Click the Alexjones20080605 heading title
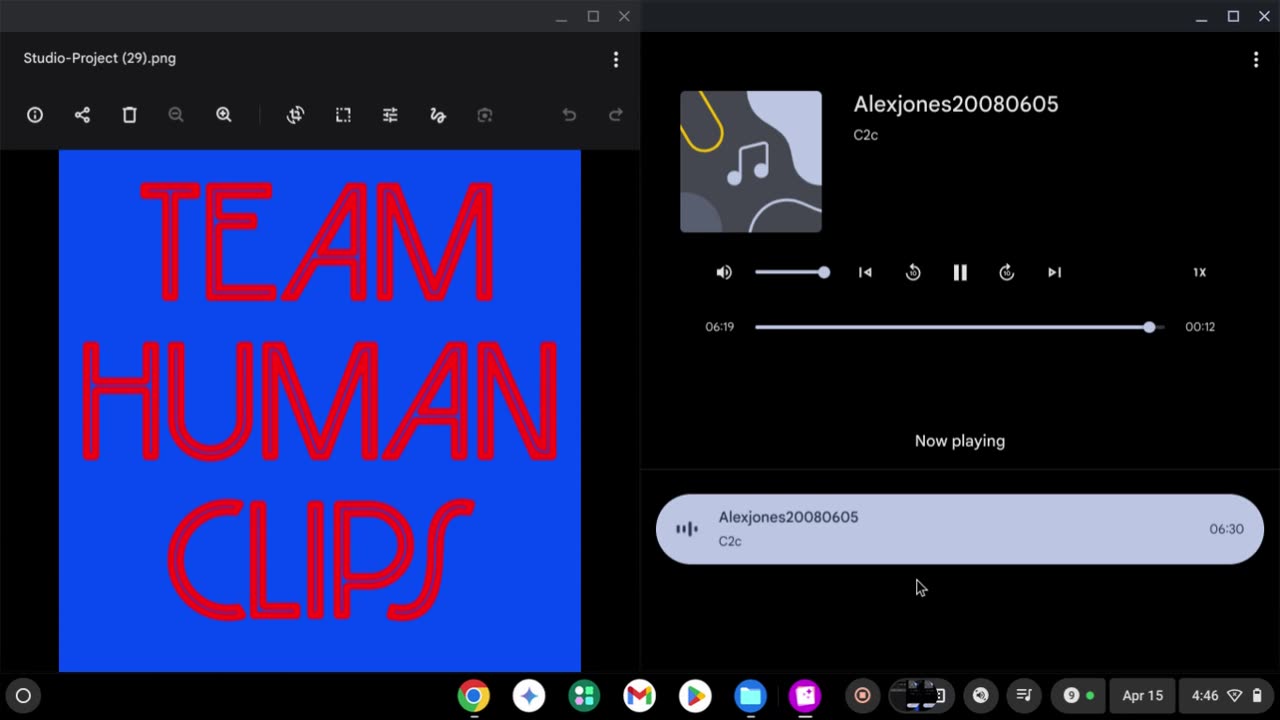 click(x=956, y=104)
